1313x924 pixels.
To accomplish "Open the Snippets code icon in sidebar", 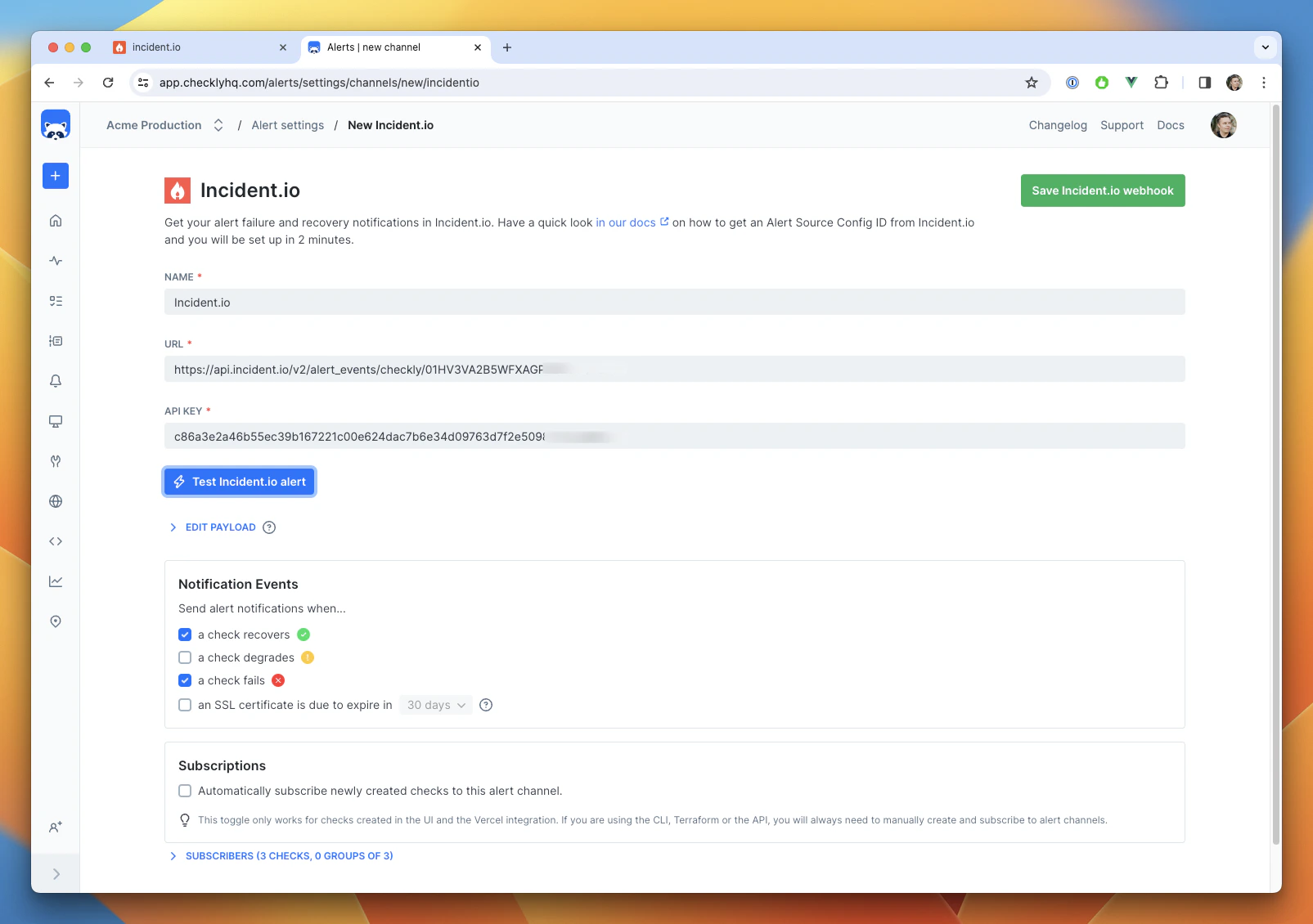I will [55, 540].
